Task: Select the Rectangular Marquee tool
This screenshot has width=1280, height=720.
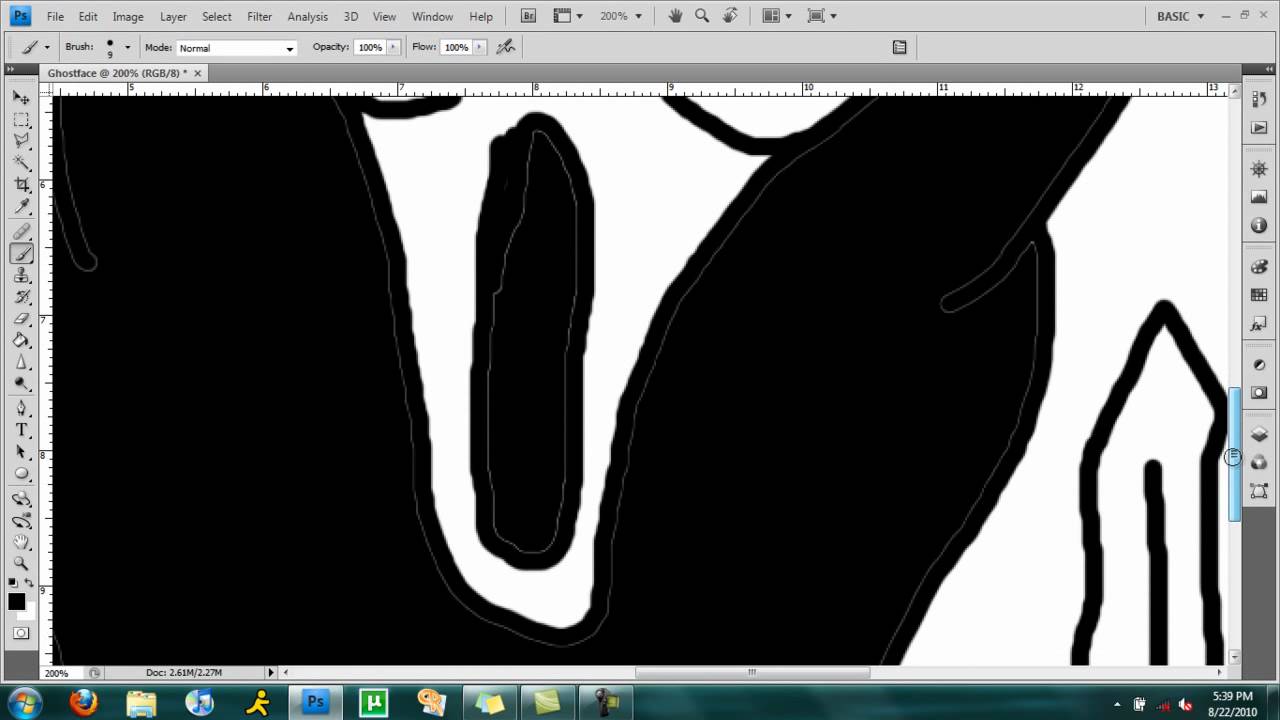Action: 21,119
